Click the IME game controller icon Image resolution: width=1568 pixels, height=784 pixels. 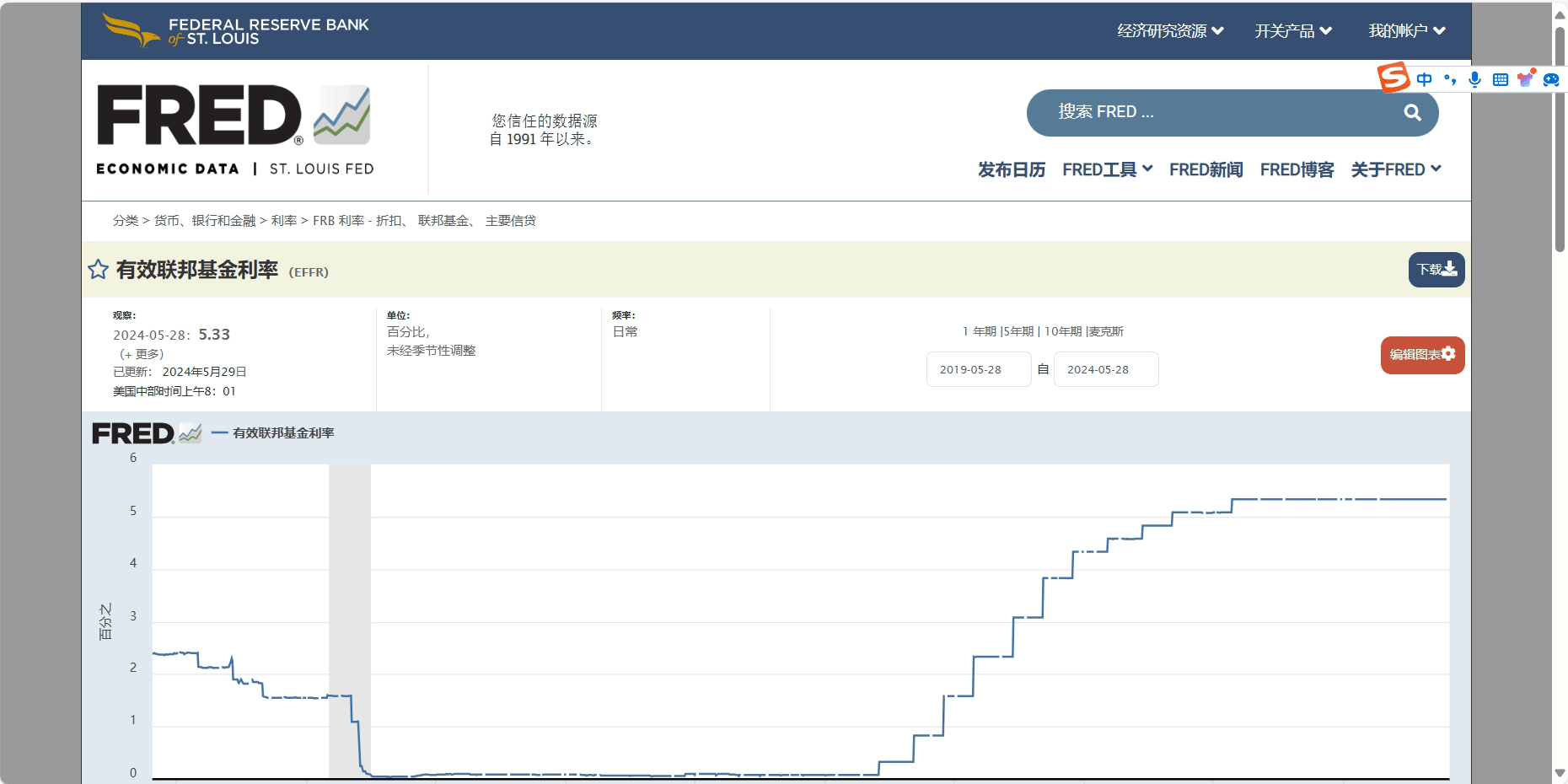(x=1551, y=79)
